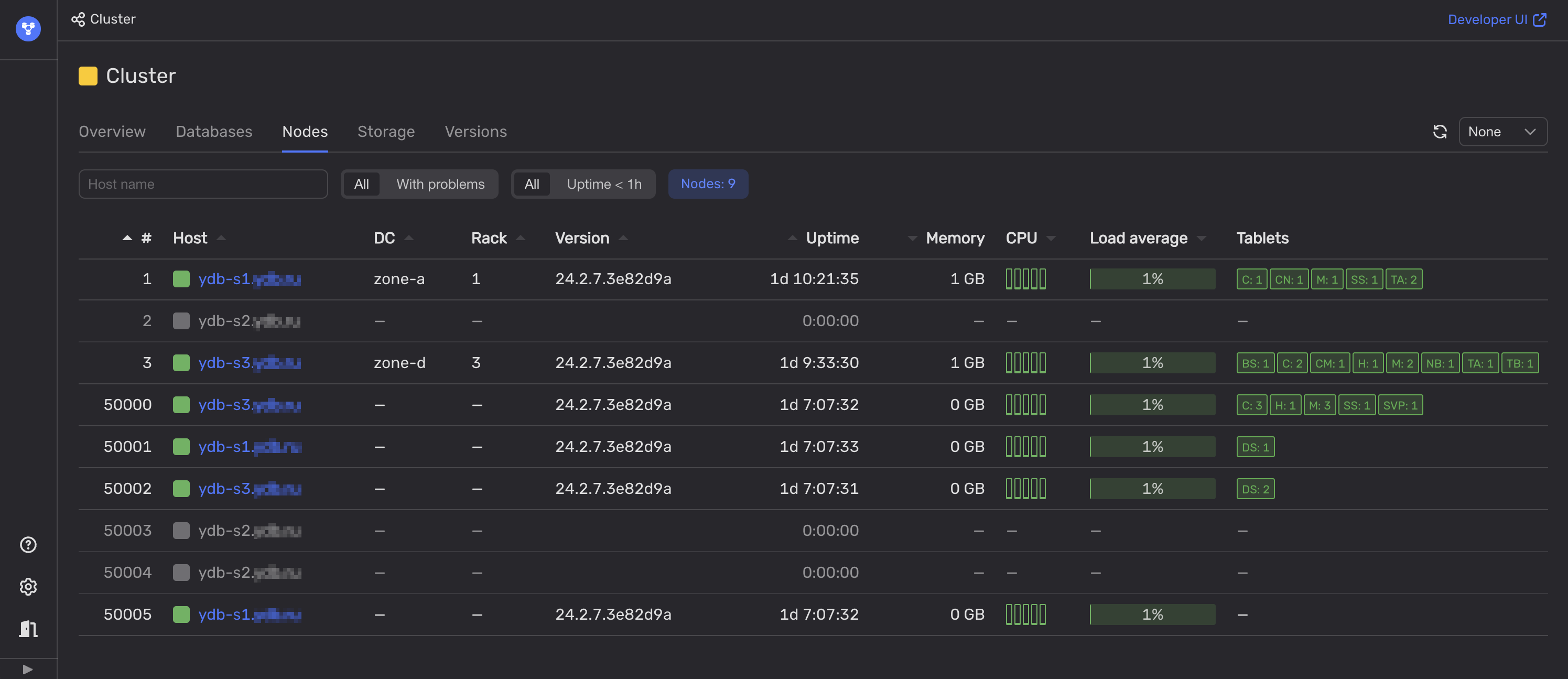Open settings gear icon in sidebar

(x=28, y=586)
